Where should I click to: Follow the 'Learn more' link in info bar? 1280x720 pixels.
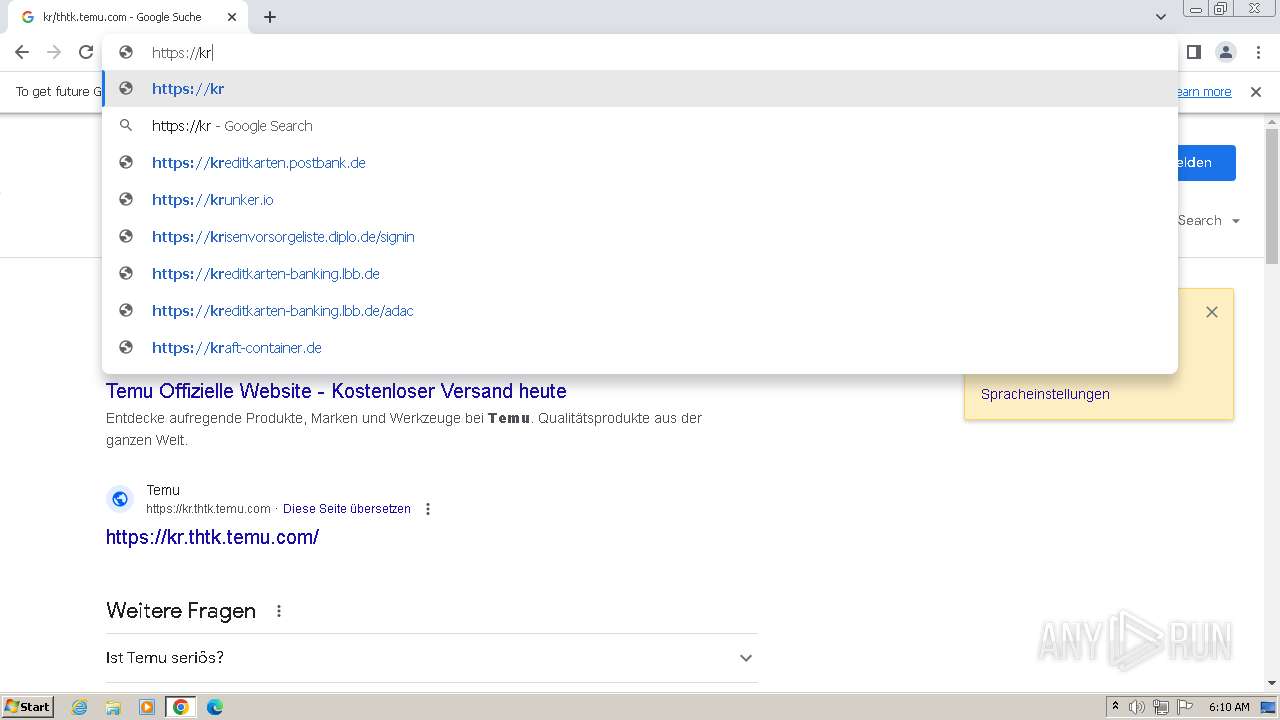pos(1203,92)
